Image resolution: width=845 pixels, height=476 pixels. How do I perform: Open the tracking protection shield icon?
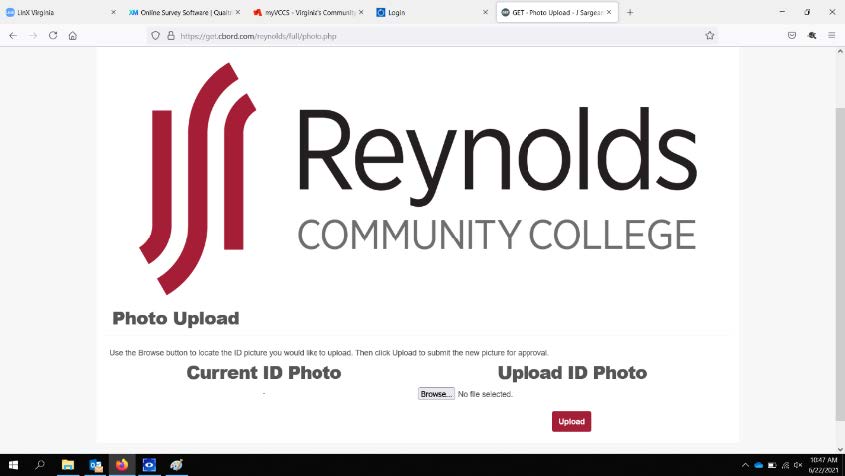155,36
